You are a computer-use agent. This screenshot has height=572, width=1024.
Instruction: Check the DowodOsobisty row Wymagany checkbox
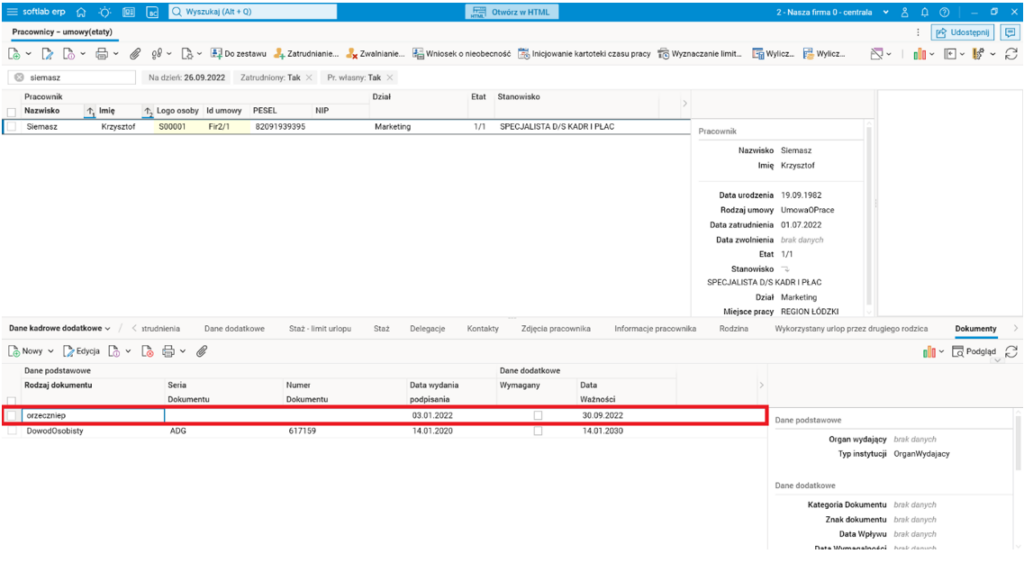538,431
